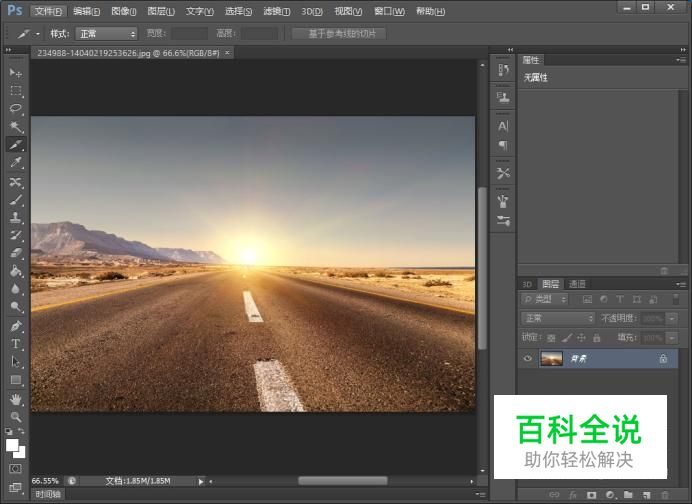This screenshot has height=504, width=692.
Task: Select the Magic Wand tool
Action: click(x=16, y=127)
